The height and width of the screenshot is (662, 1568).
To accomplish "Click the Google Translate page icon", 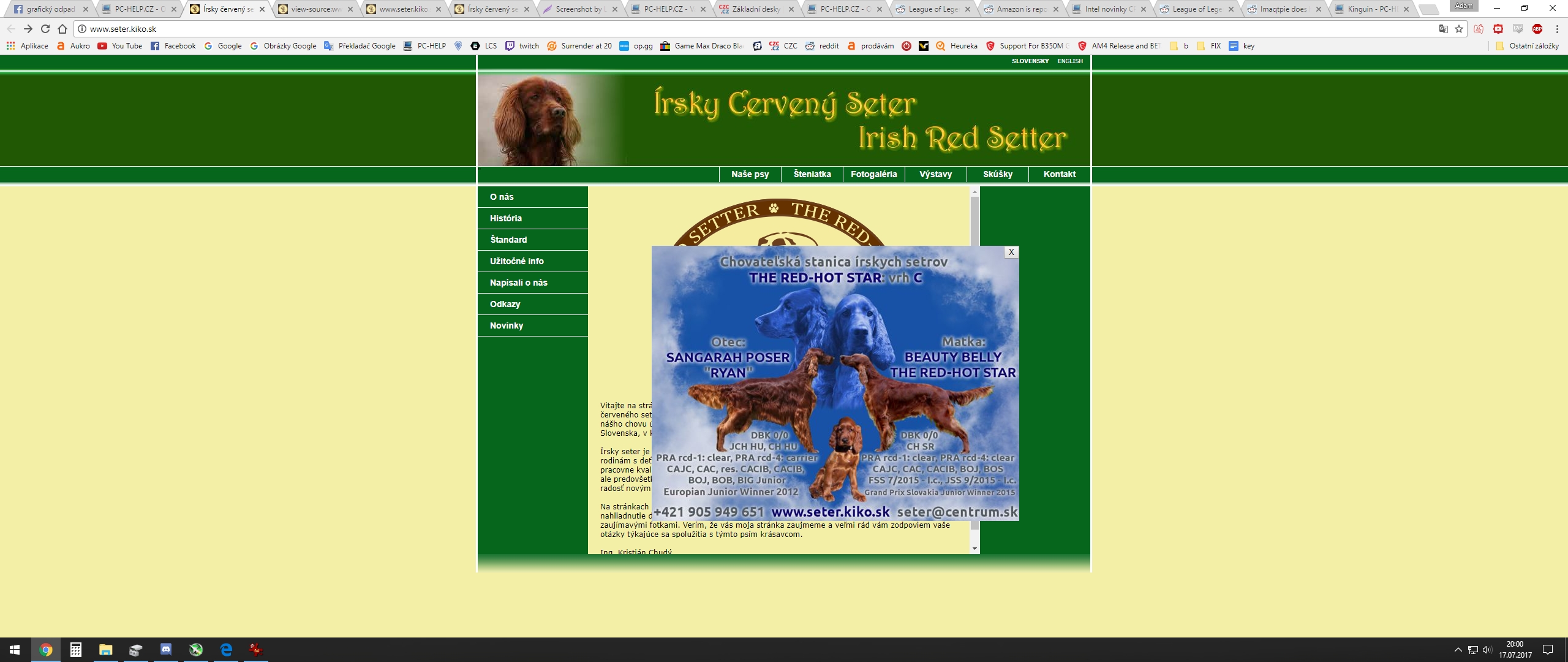I will pyautogui.click(x=1444, y=29).
